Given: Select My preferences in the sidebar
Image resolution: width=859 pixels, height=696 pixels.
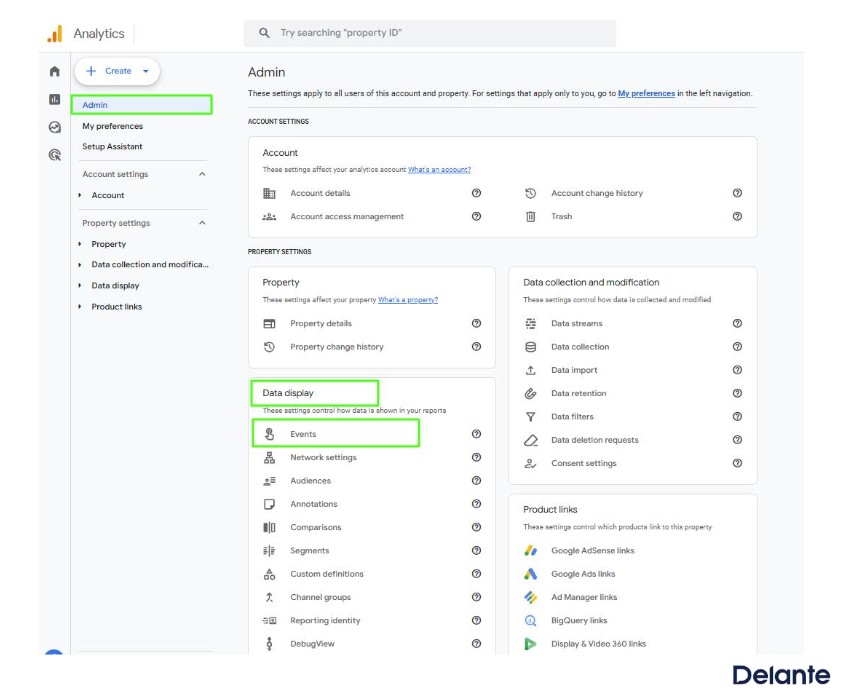Looking at the screenshot, I should 112,126.
